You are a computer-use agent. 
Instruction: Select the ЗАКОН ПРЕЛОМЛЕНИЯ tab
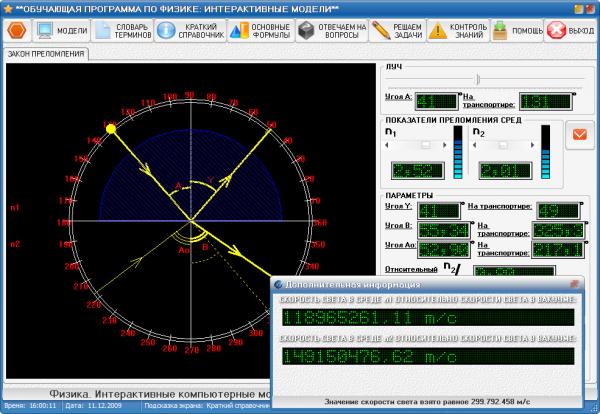tap(46, 54)
